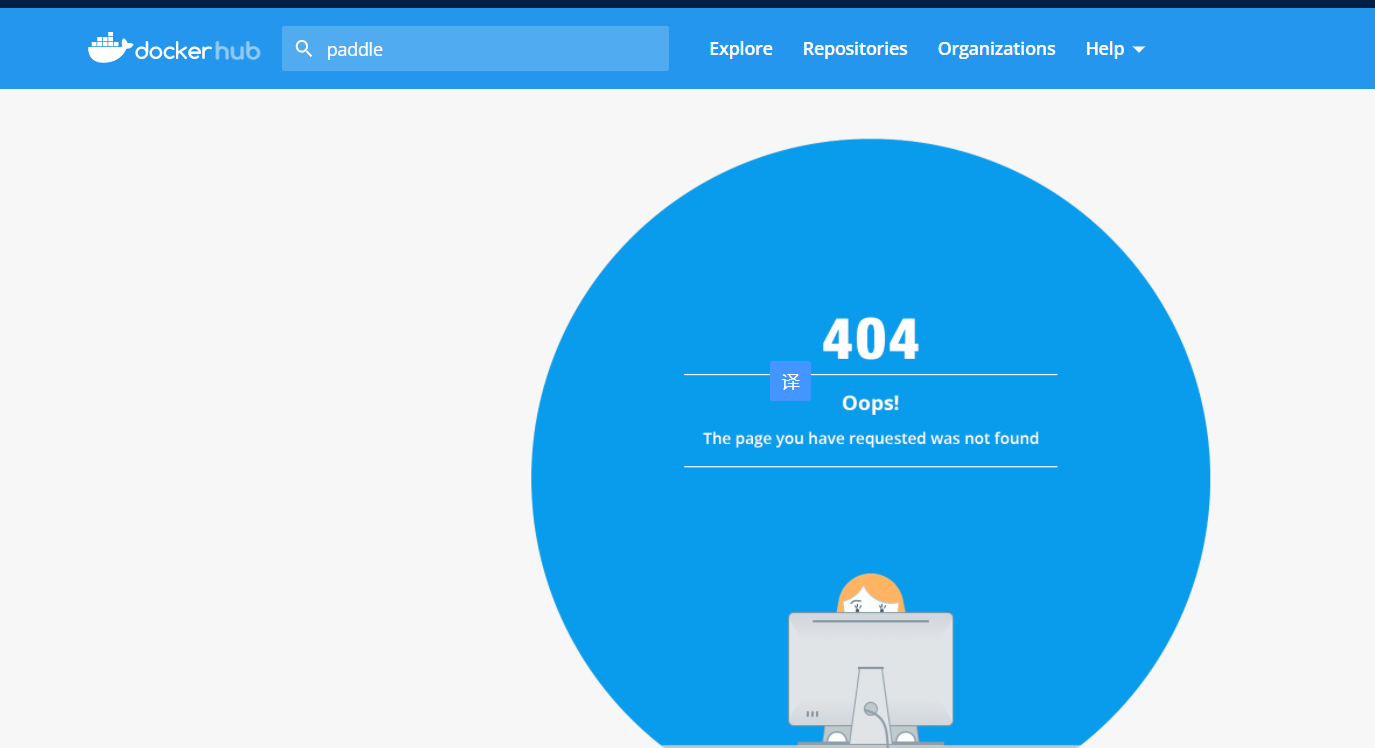This screenshot has width=1375, height=748.
Task: Go to the Organizations page
Action: point(996,48)
